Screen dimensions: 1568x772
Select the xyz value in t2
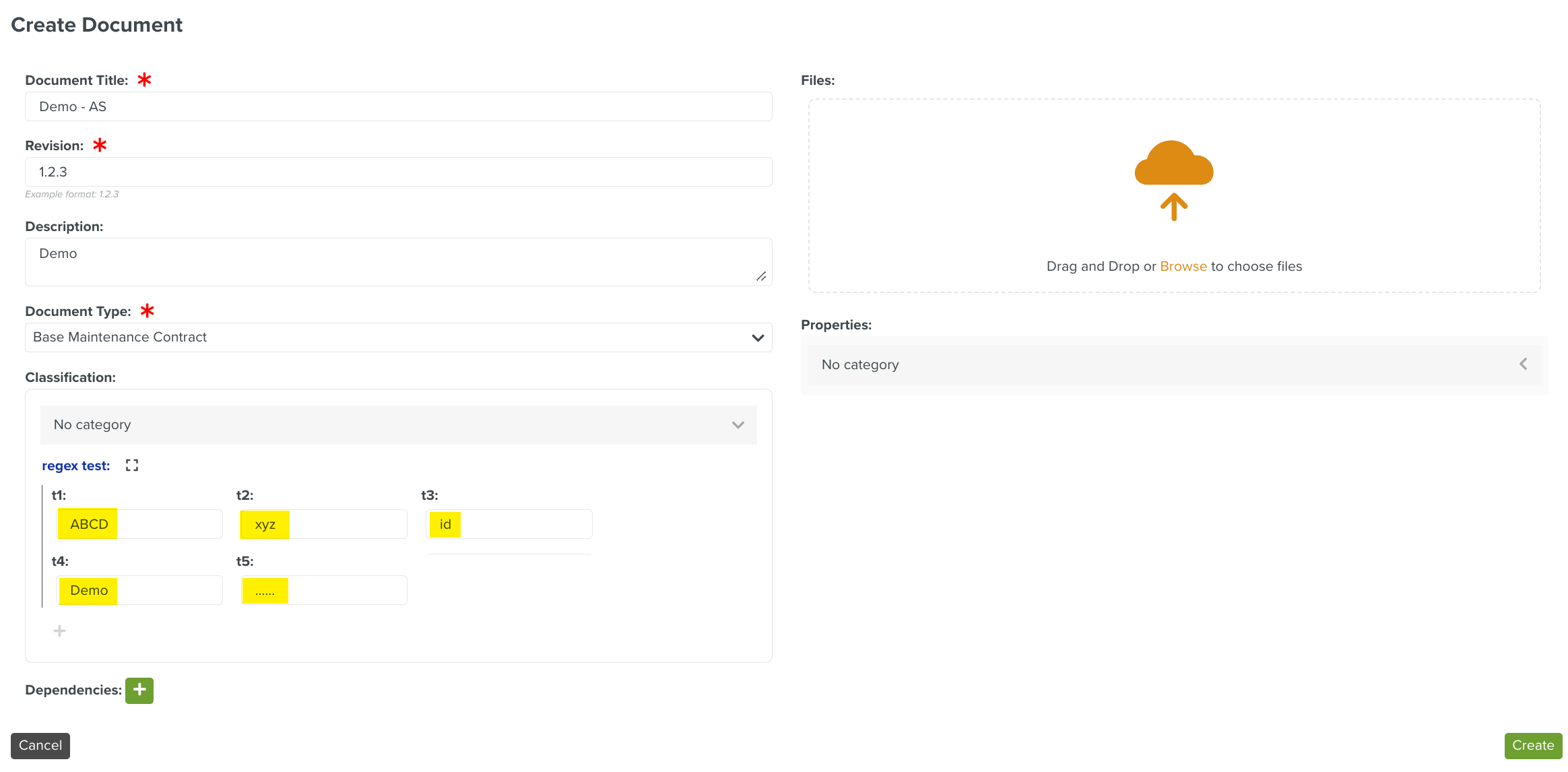[265, 523]
